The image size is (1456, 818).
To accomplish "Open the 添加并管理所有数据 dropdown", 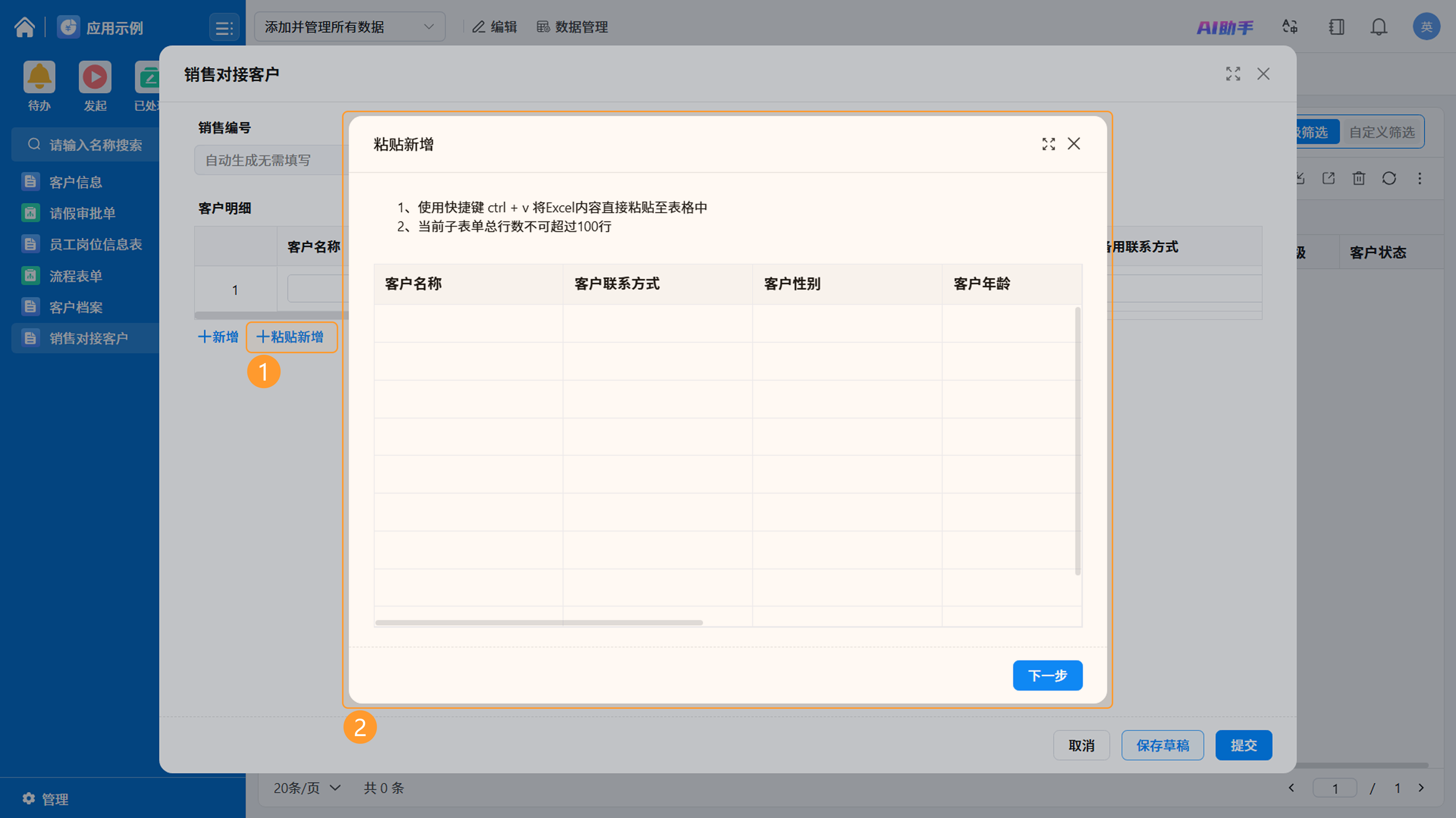I will coord(349,27).
